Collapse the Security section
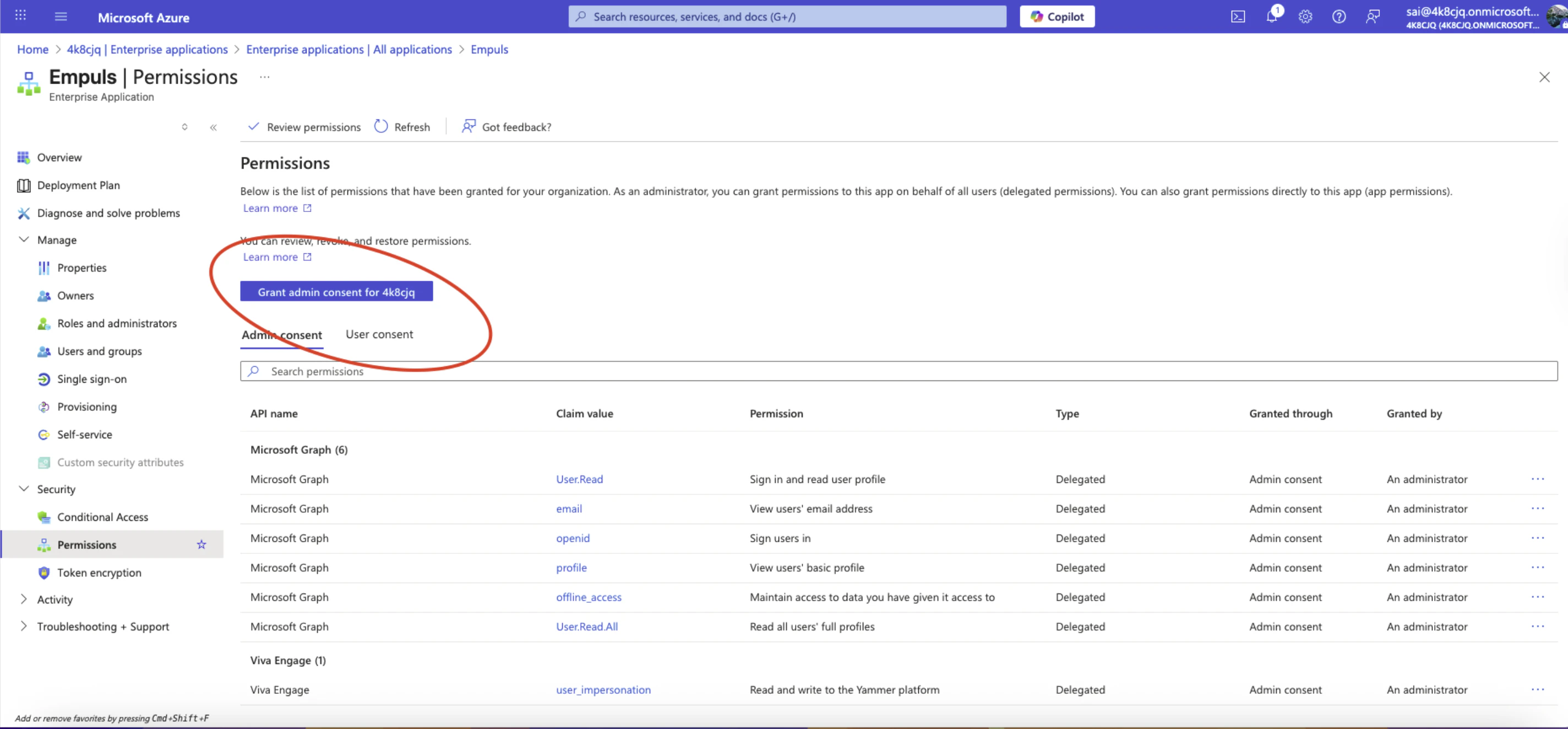The image size is (1568, 729). tap(24, 489)
